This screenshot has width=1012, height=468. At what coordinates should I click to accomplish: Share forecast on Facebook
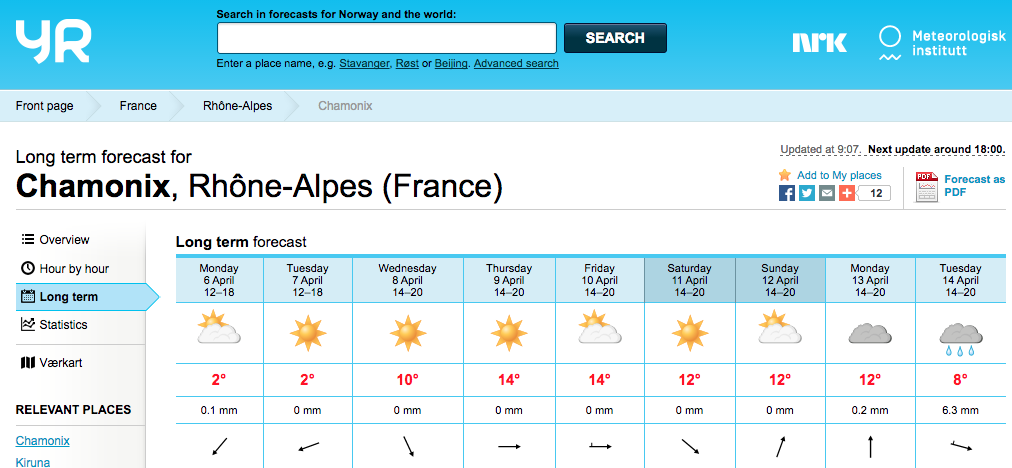(787, 193)
